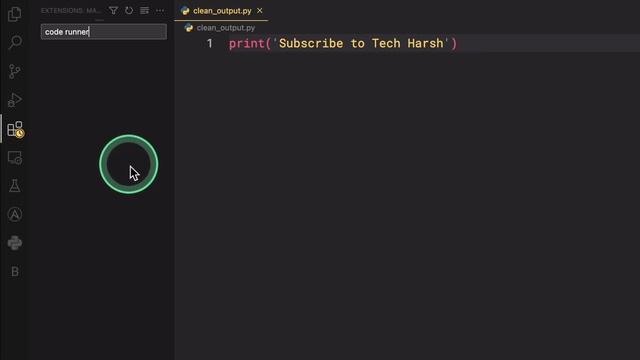Viewport: 640px width, 360px height.
Task: Click the 'Subscribe to Tech Harsh' string
Action: [361, 43]
